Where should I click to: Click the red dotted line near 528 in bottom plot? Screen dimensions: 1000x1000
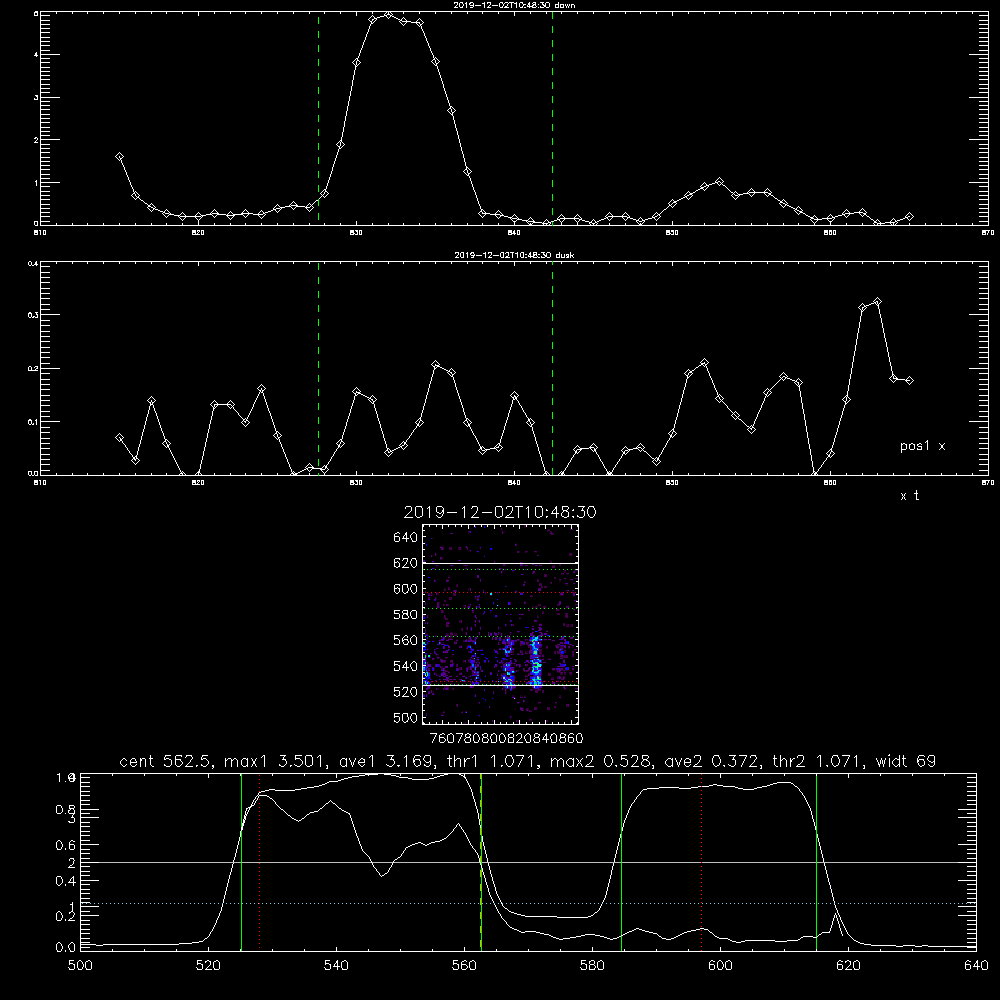pos(260,861)
